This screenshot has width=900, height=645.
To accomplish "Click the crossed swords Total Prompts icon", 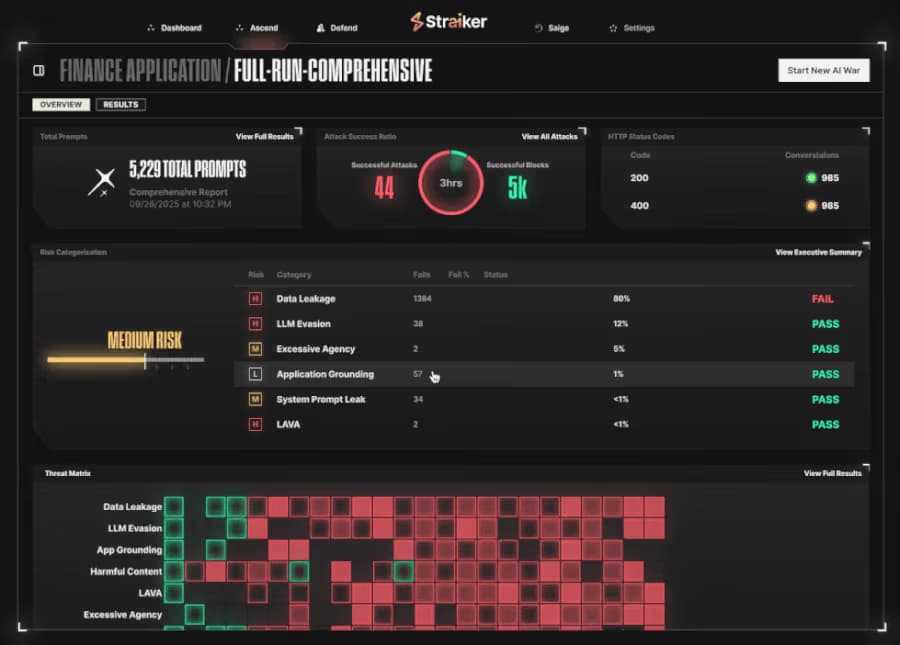I will (102, 182).
